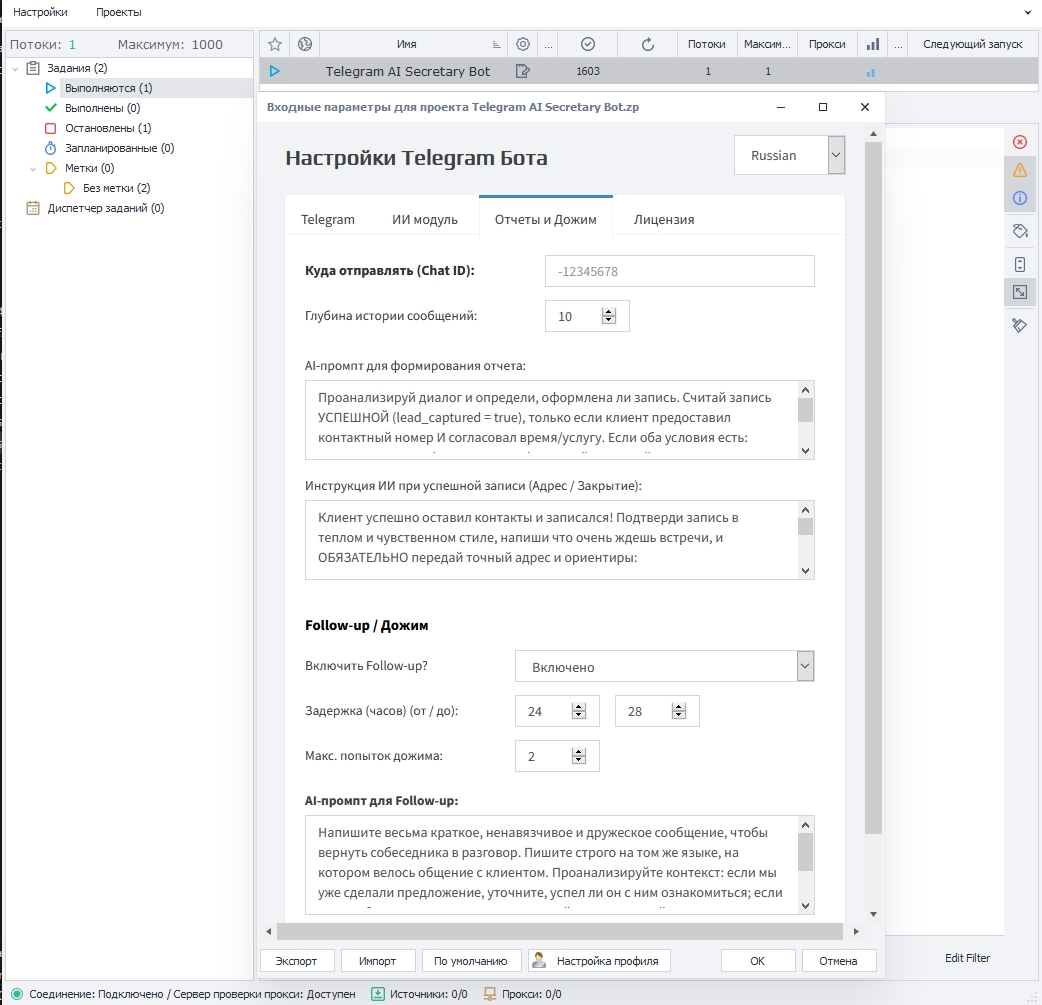Image resolution: width=1042 pixels, height=1005 pixels.
Task: Click the orange warning filter icon
Action: click(x=1020, y=170)
